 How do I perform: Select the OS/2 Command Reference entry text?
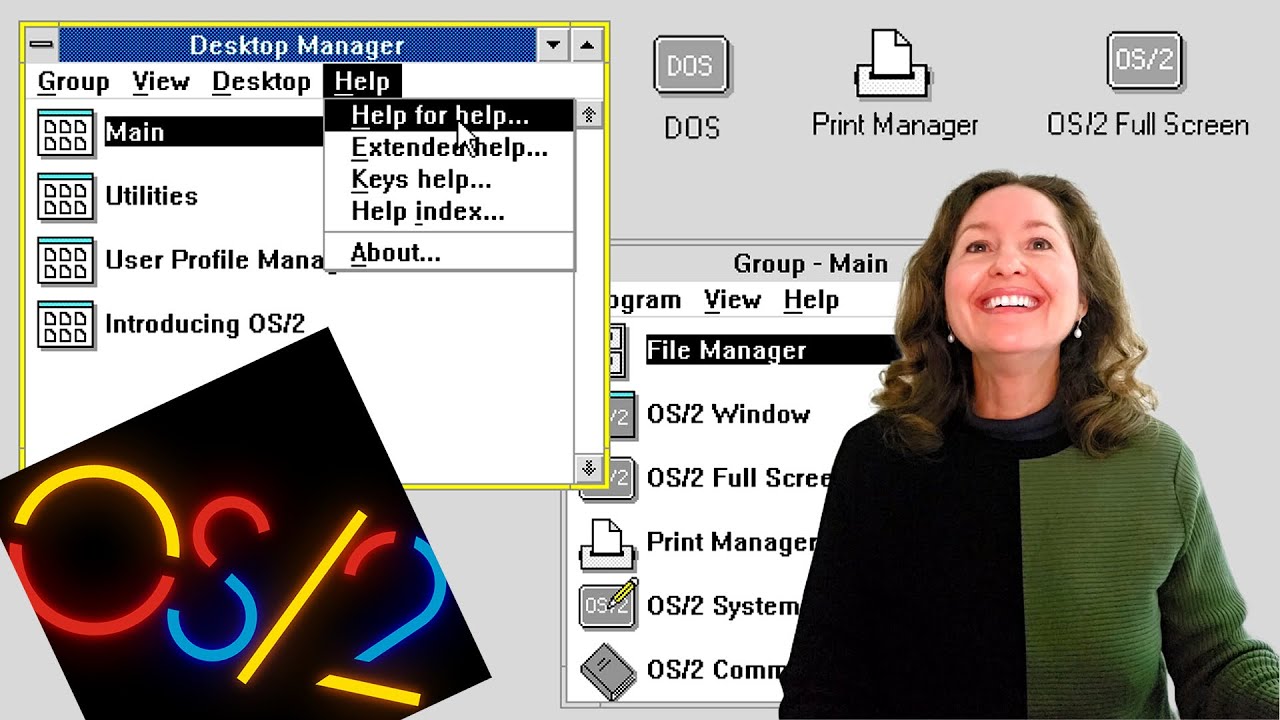[x=716, y=670]
